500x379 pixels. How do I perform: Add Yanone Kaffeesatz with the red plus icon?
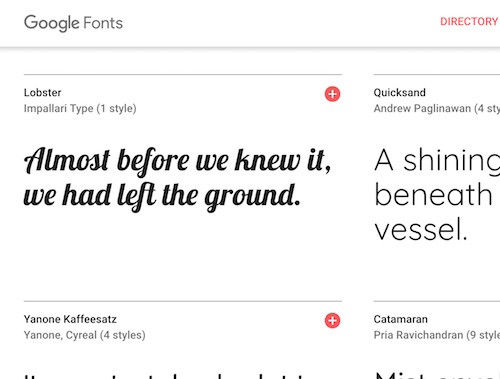click(332, 321)
